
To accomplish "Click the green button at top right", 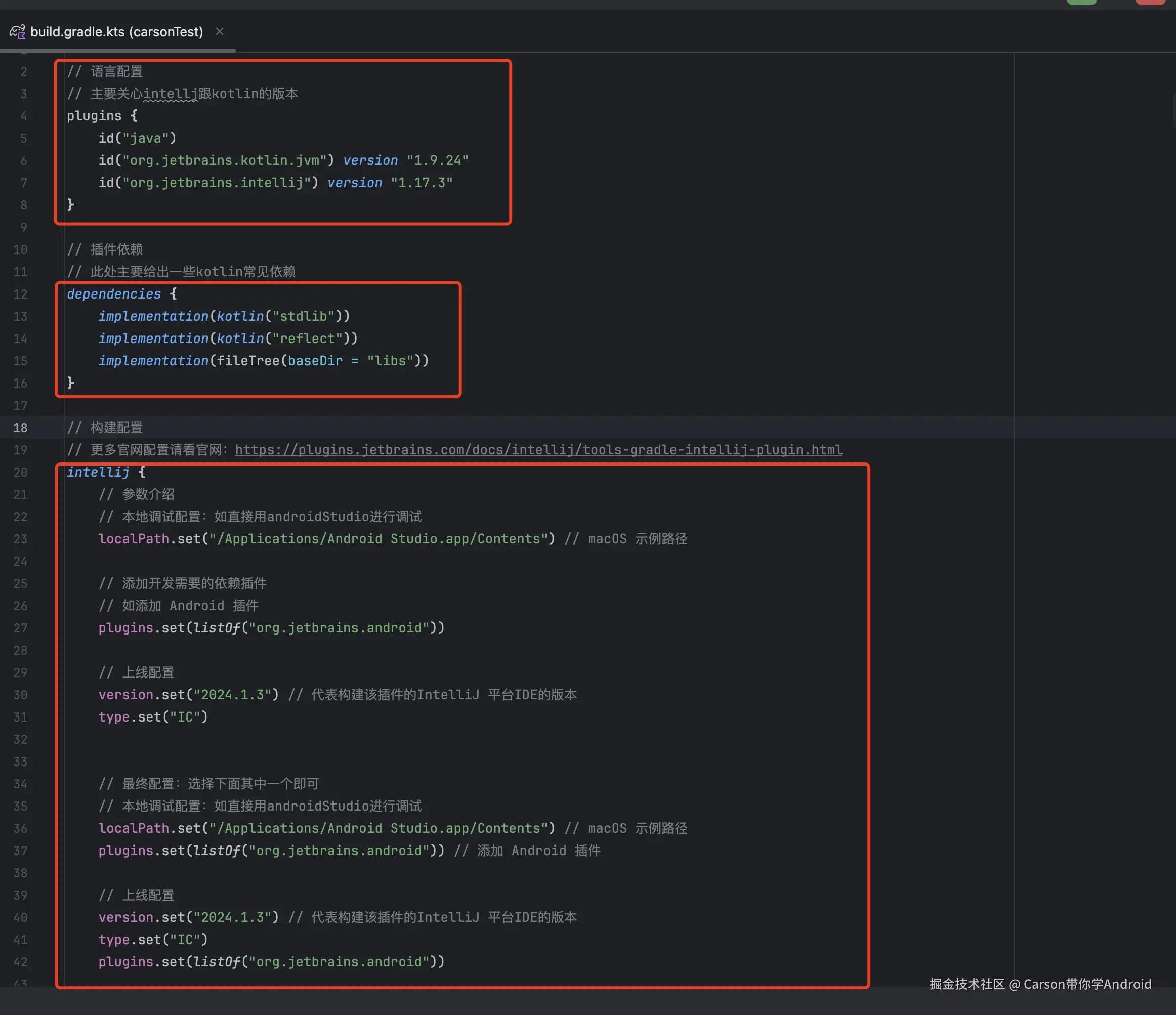I will pos(1081,2).
